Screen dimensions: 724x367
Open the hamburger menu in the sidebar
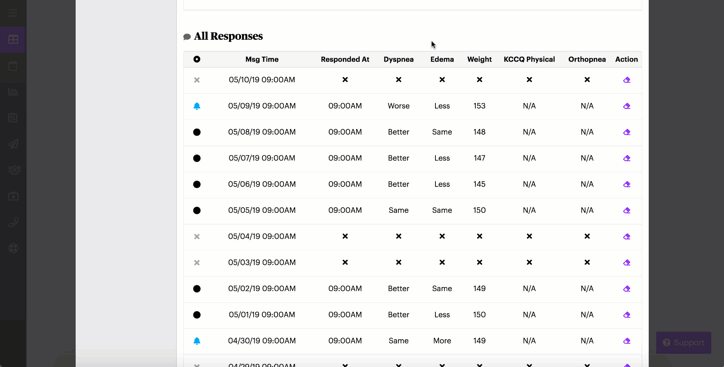(x=12, y=13)
